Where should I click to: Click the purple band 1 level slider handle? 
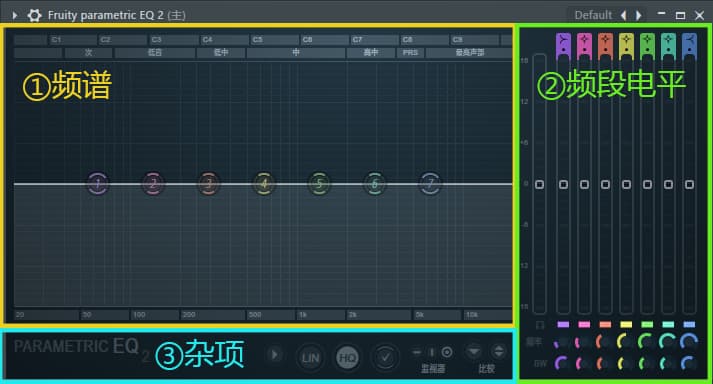[x=563, y=184]
